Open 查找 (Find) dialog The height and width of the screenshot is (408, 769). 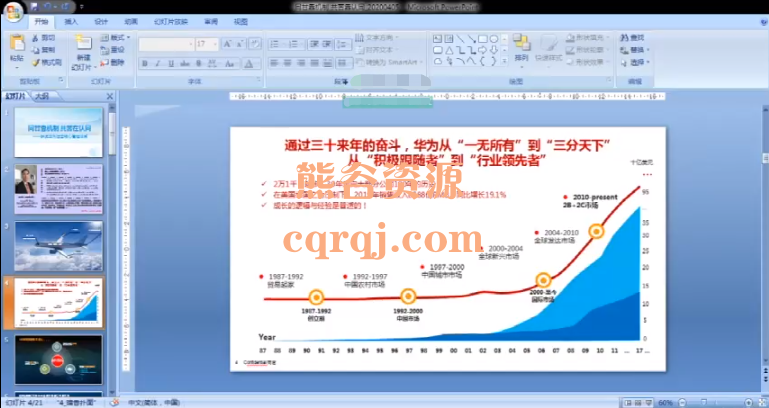[x=633, y=38]
